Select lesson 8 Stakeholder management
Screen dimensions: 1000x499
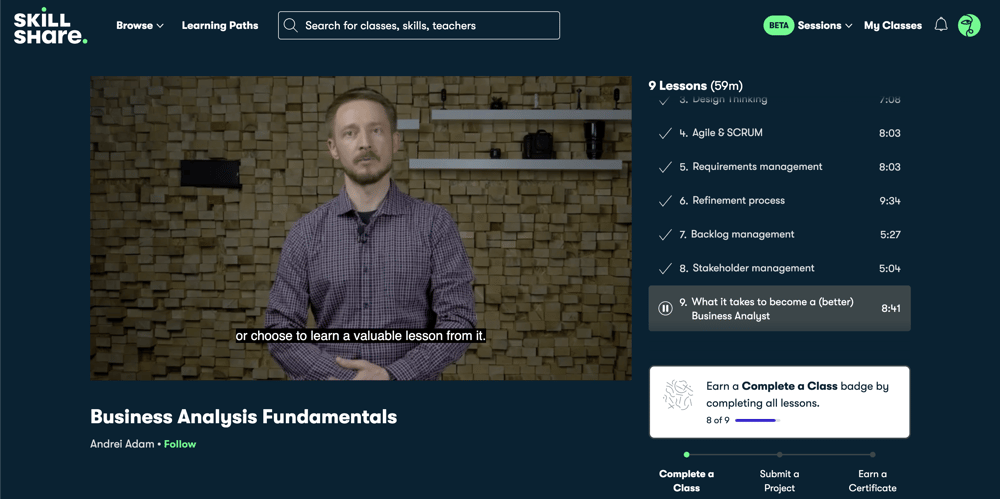pos(779,269)
